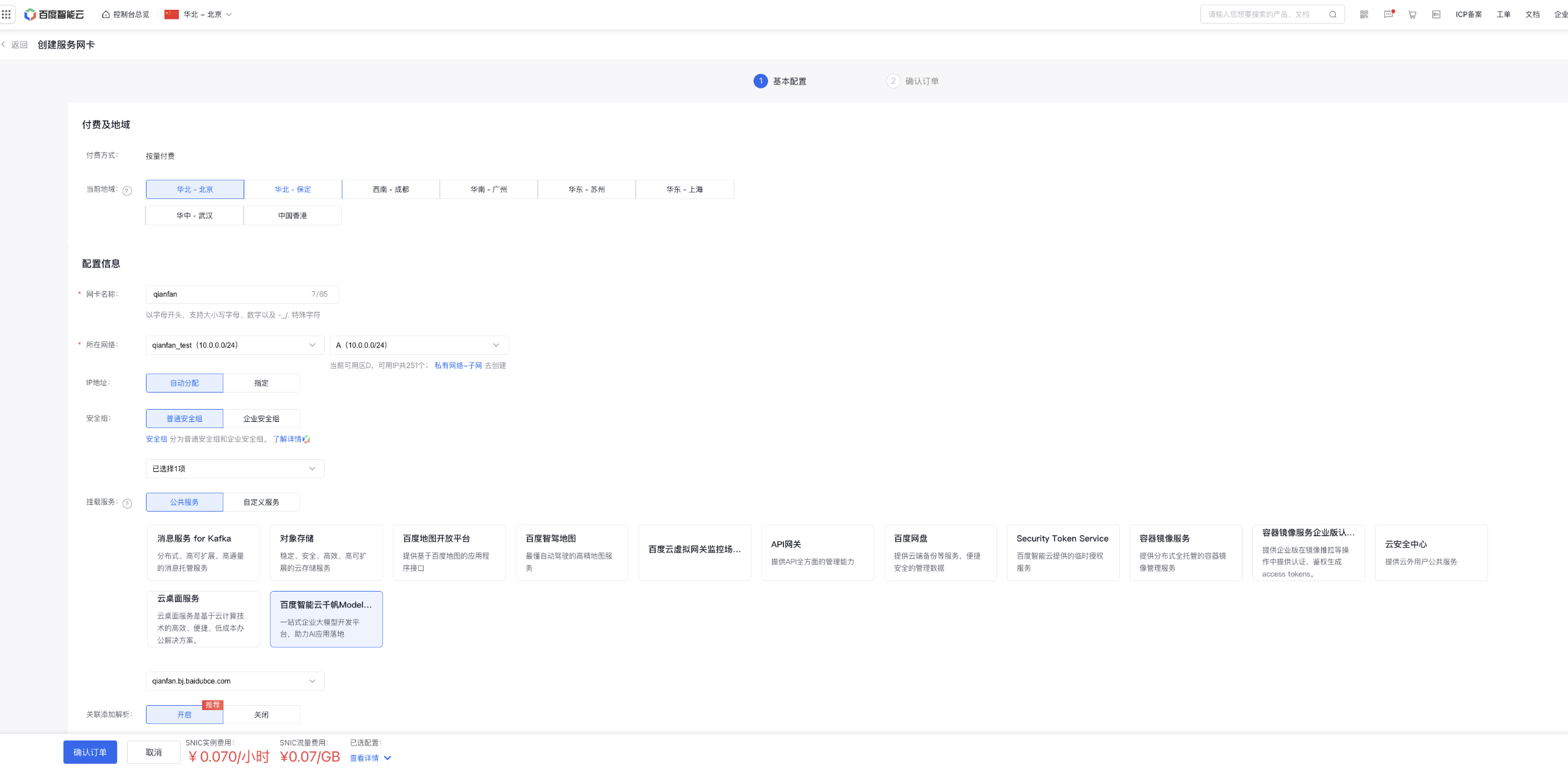1568x768 pixels.
Task: Select the 百度智驾地图 service card
Action: pos(572,552)
